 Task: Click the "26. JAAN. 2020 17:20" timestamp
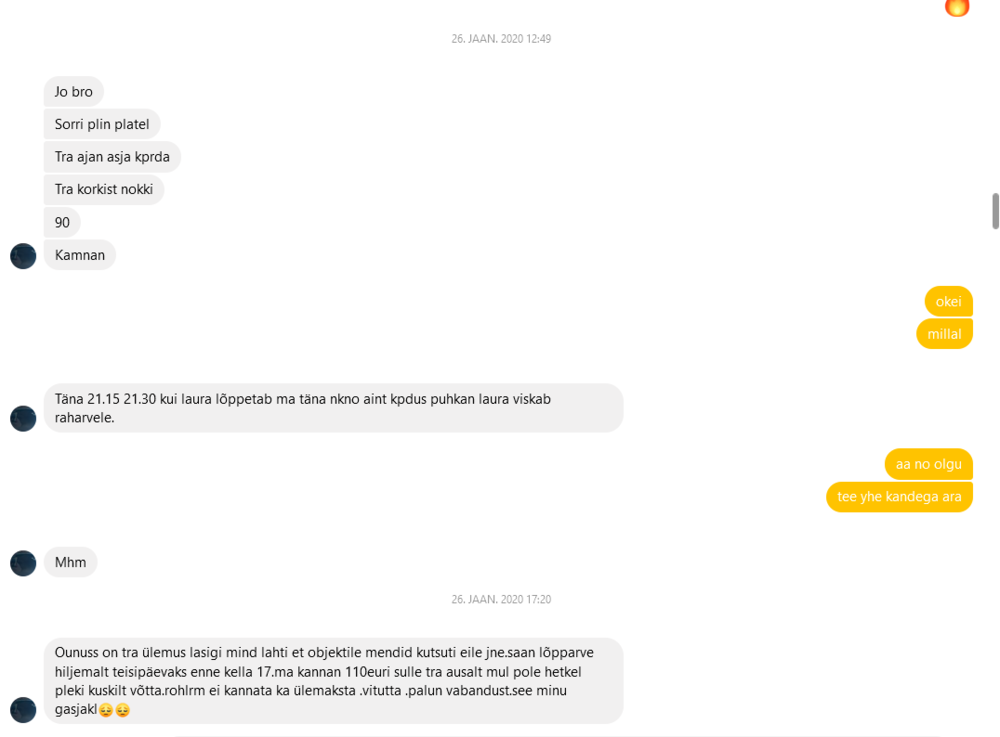501,600
